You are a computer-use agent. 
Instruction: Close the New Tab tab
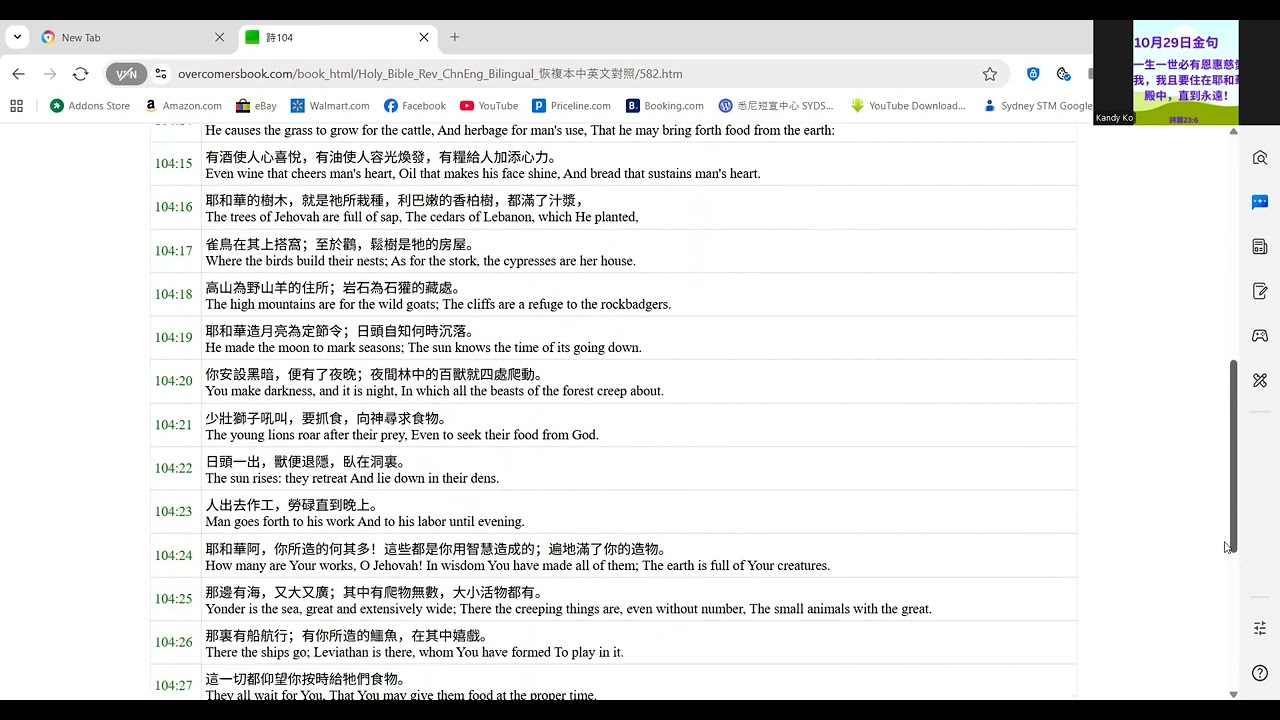219,37
